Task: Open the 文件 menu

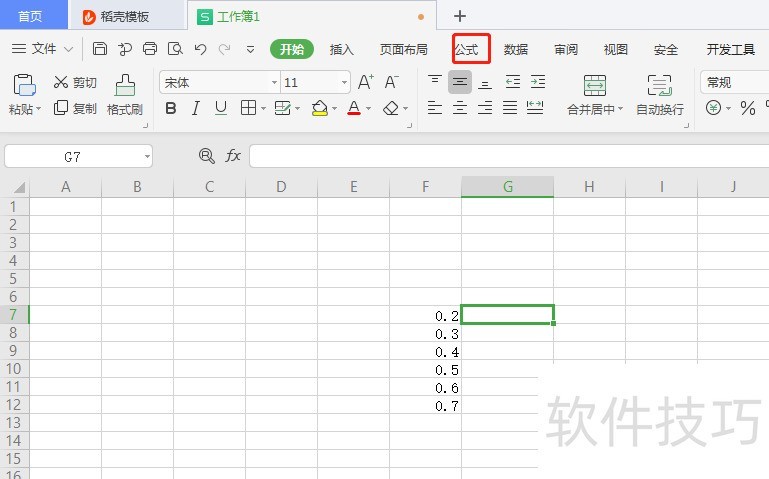Action: 42,49
